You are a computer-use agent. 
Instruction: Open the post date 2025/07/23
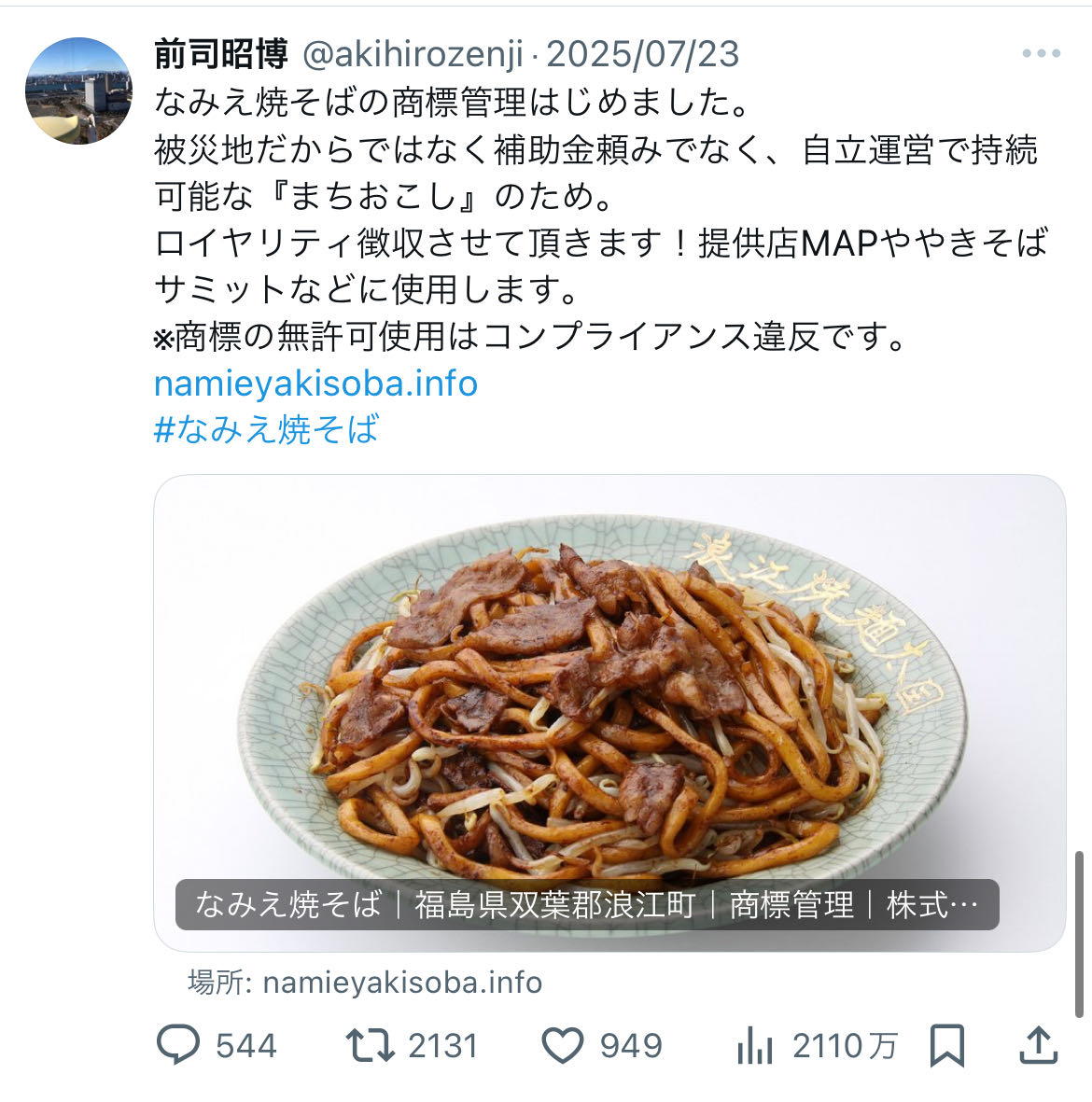click(643, 54)
